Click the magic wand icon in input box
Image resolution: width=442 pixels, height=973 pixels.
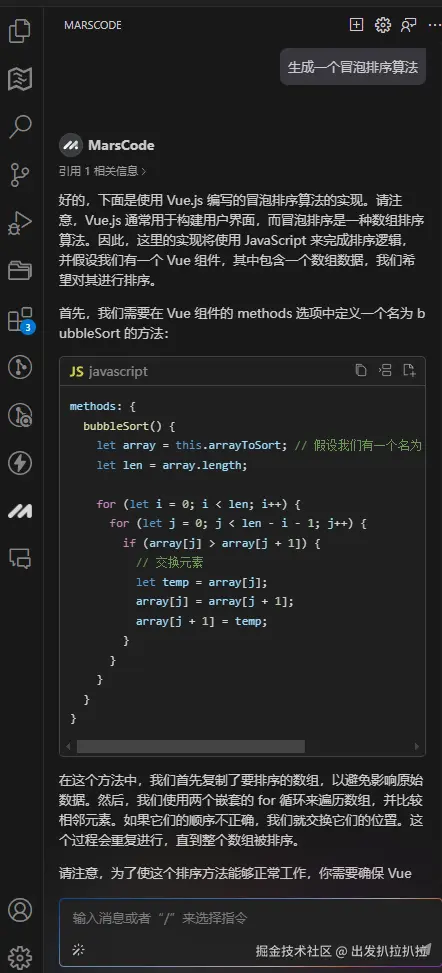[x=78, y=949]
